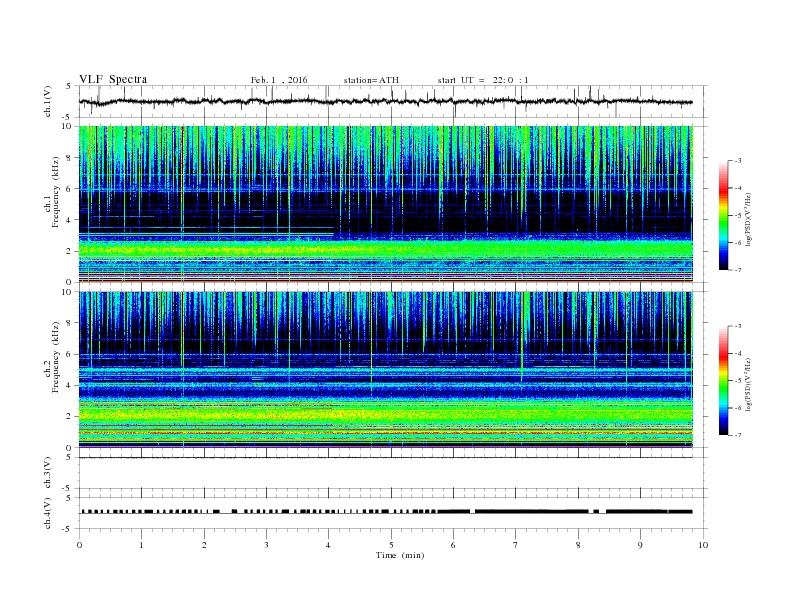Click time axis tick label "2"
Screen dimensions: 792x612
(204, 545)
